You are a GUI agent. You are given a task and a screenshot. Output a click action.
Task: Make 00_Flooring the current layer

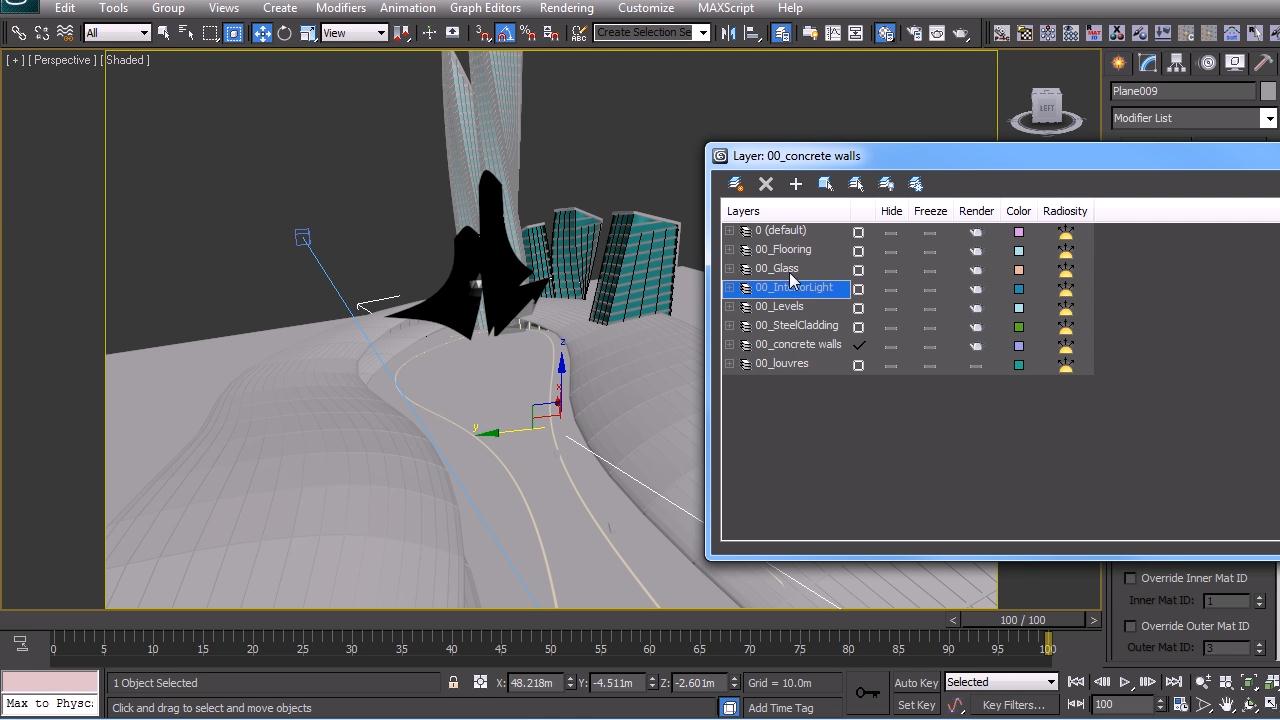(x=858, y=251)
